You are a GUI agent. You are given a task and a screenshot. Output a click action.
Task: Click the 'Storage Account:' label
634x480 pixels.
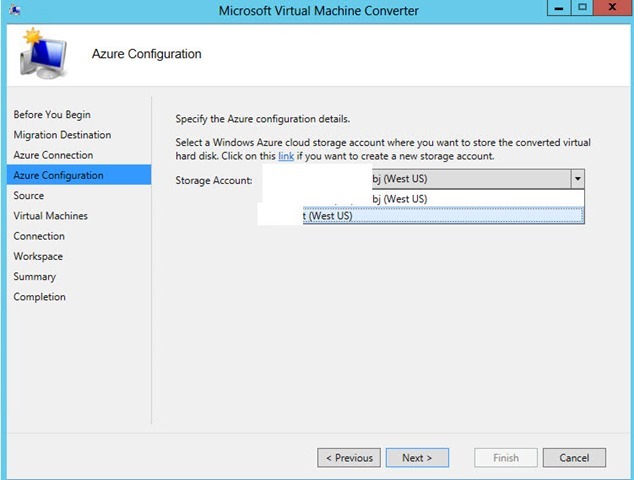(x=213, y=180)
